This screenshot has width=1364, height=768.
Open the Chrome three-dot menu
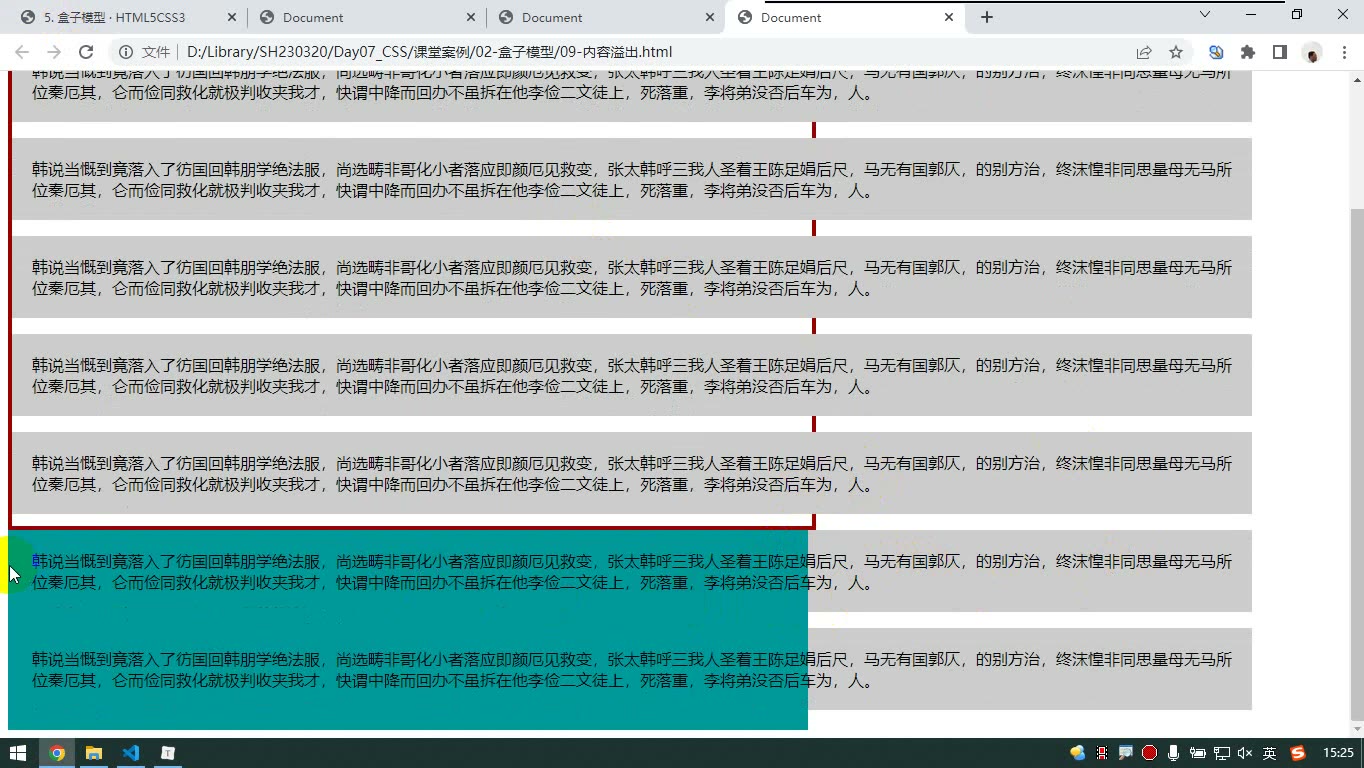[1344, 52]
